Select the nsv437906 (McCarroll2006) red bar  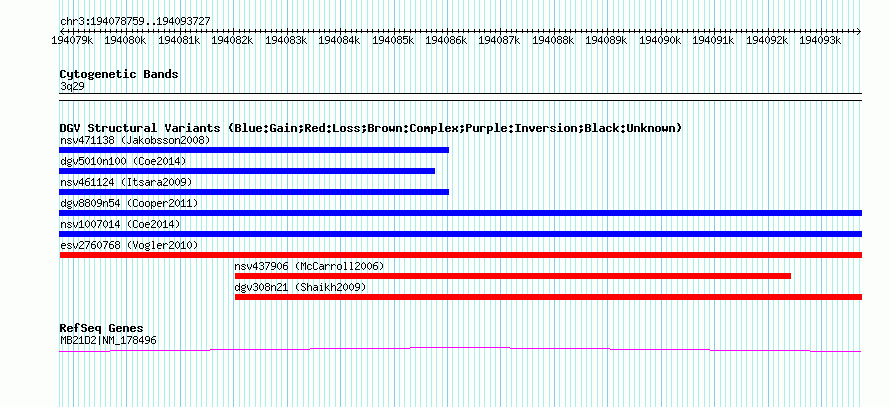pos(513,276)
